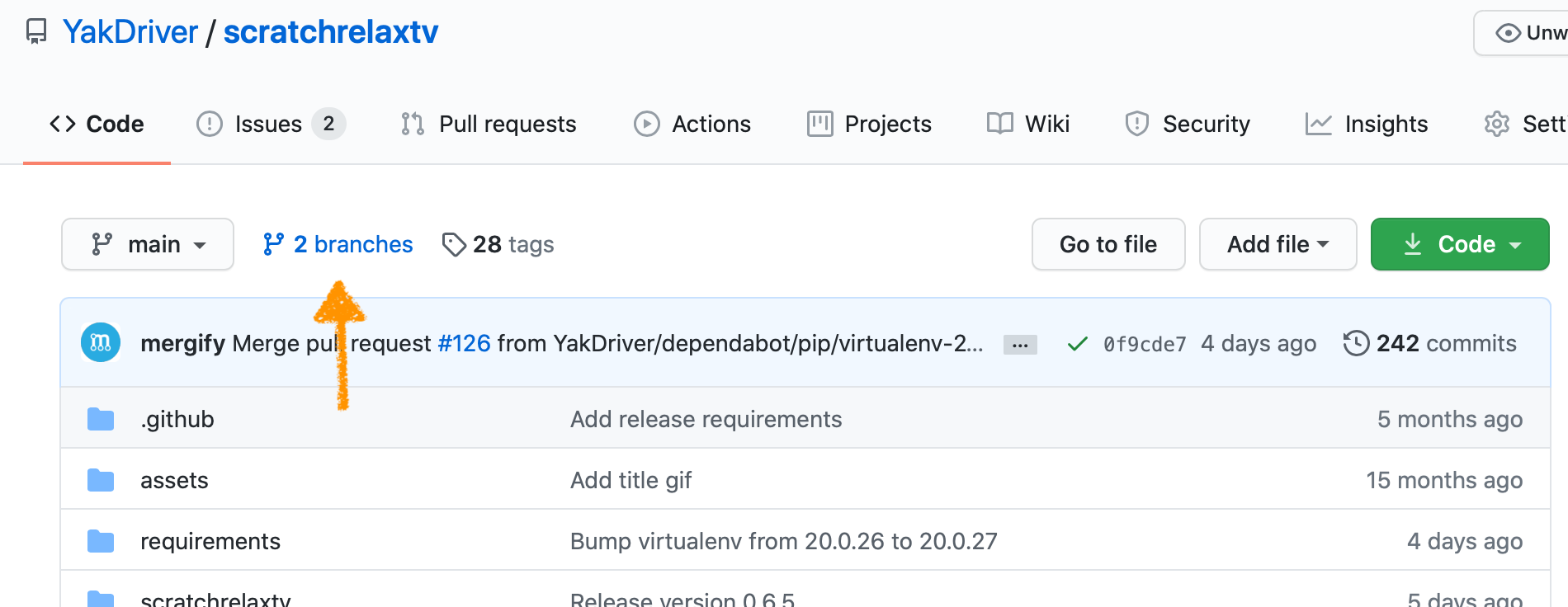View the 242 commits history
Screen dimensions: 1568x607
click(1430, 343)
